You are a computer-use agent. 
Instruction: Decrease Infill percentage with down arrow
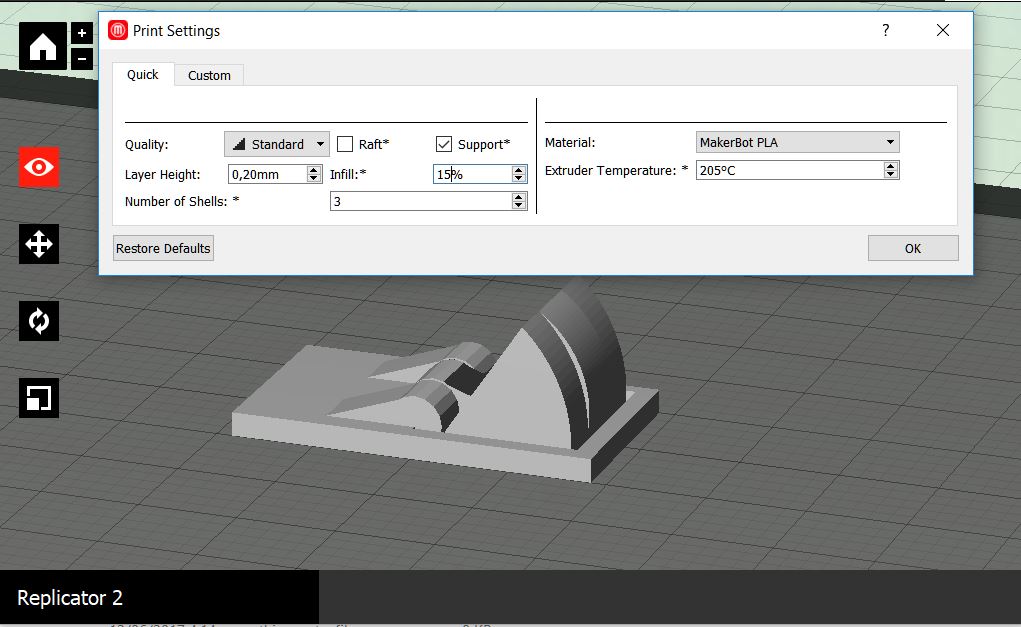[519, 178]
